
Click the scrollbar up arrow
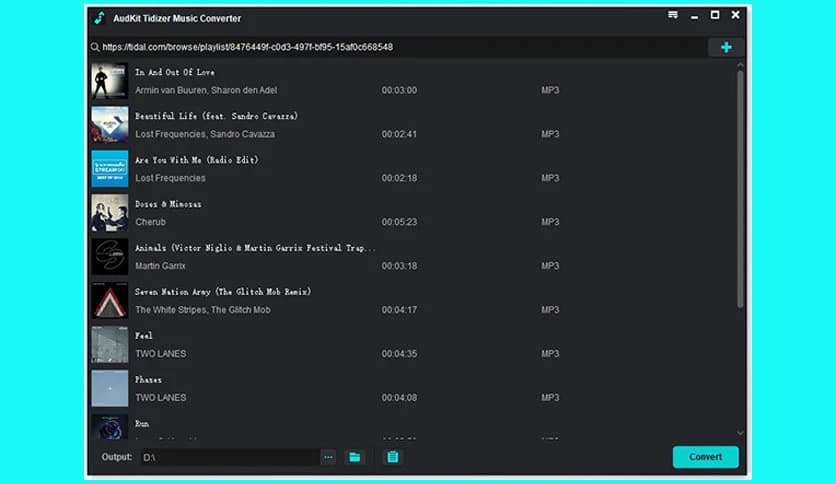[x=740, y=65]
